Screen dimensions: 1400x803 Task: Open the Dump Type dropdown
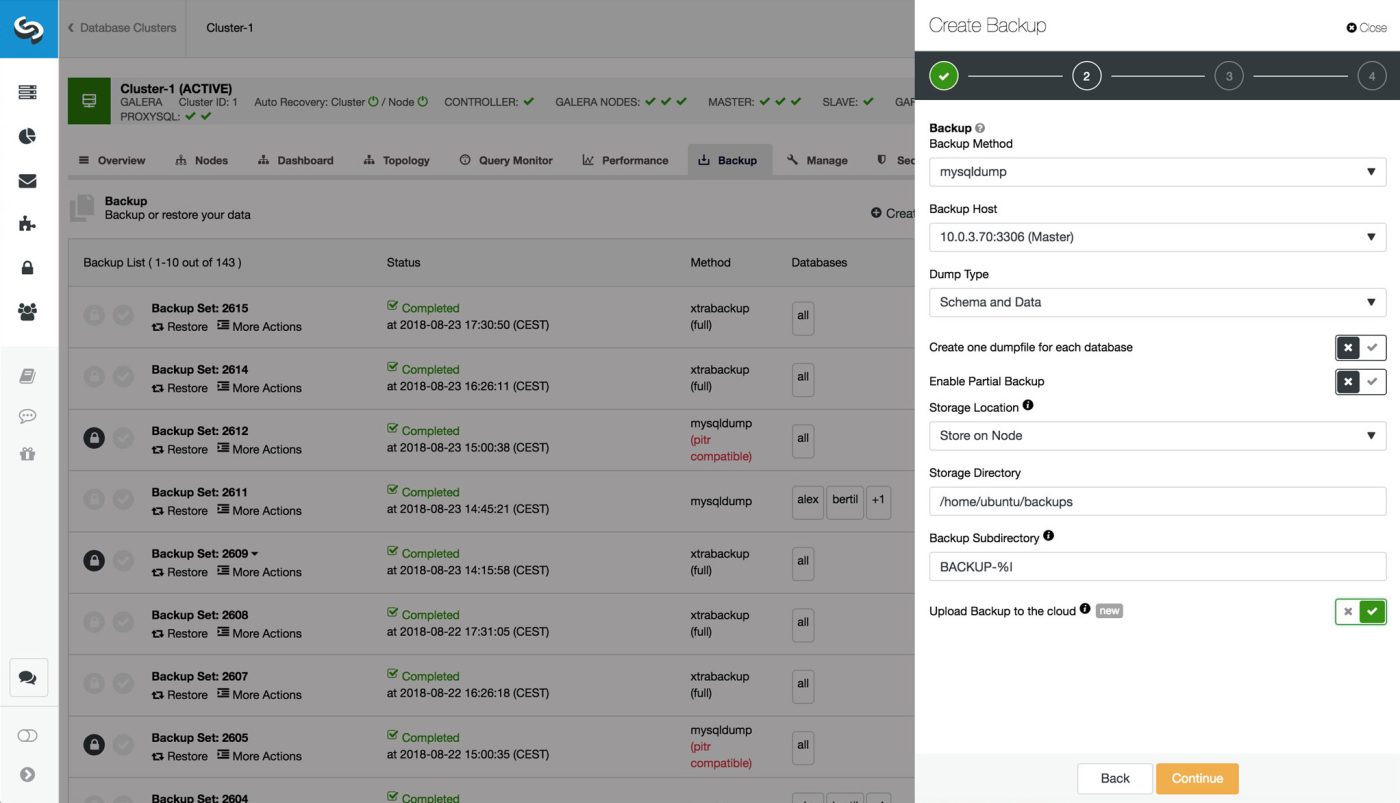pyautogui.click(x=1157, y=302)
